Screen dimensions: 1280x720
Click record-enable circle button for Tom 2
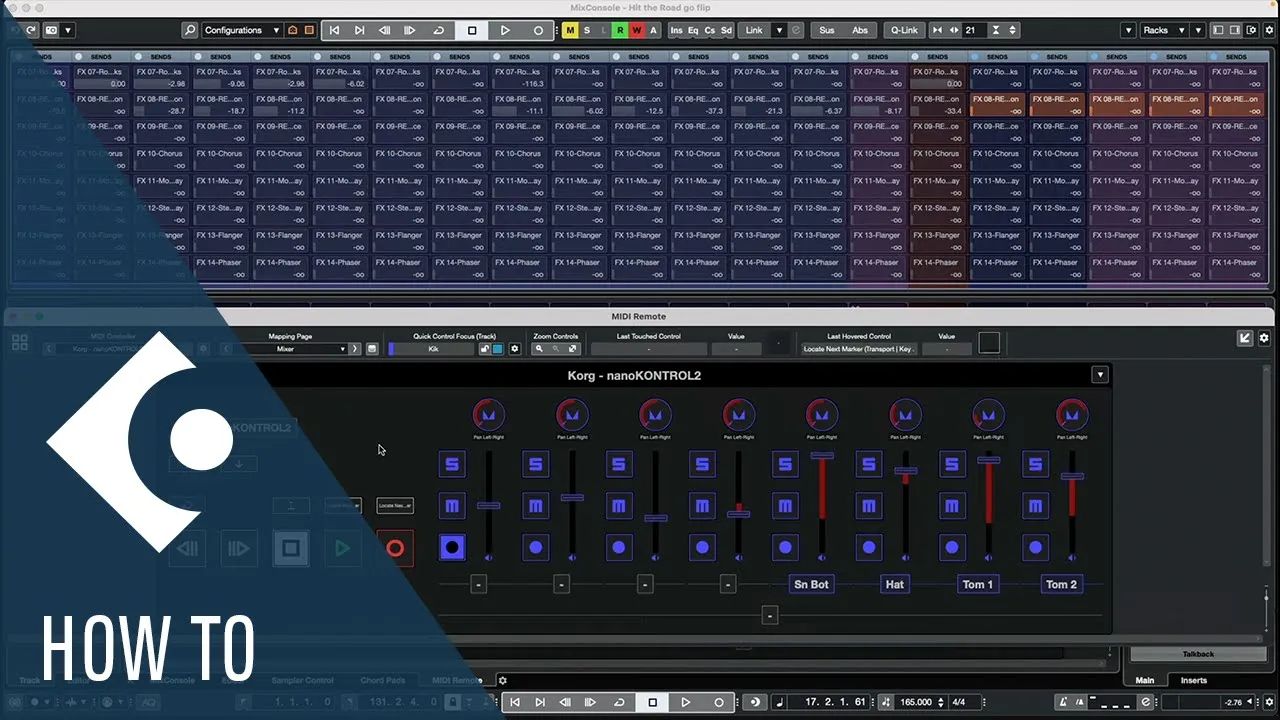(1035, 547)
